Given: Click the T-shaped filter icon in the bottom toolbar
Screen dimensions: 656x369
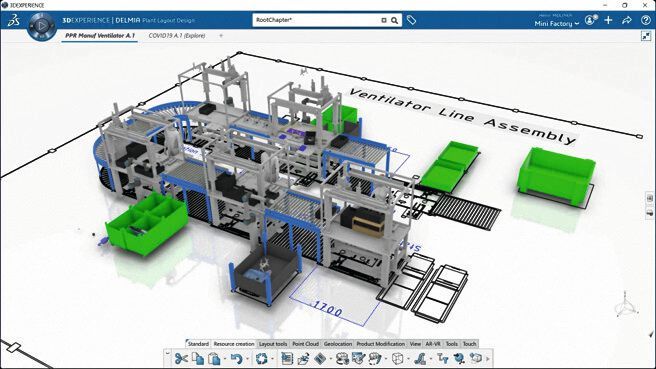Looking at the screenshot, I should pos(442,359).
